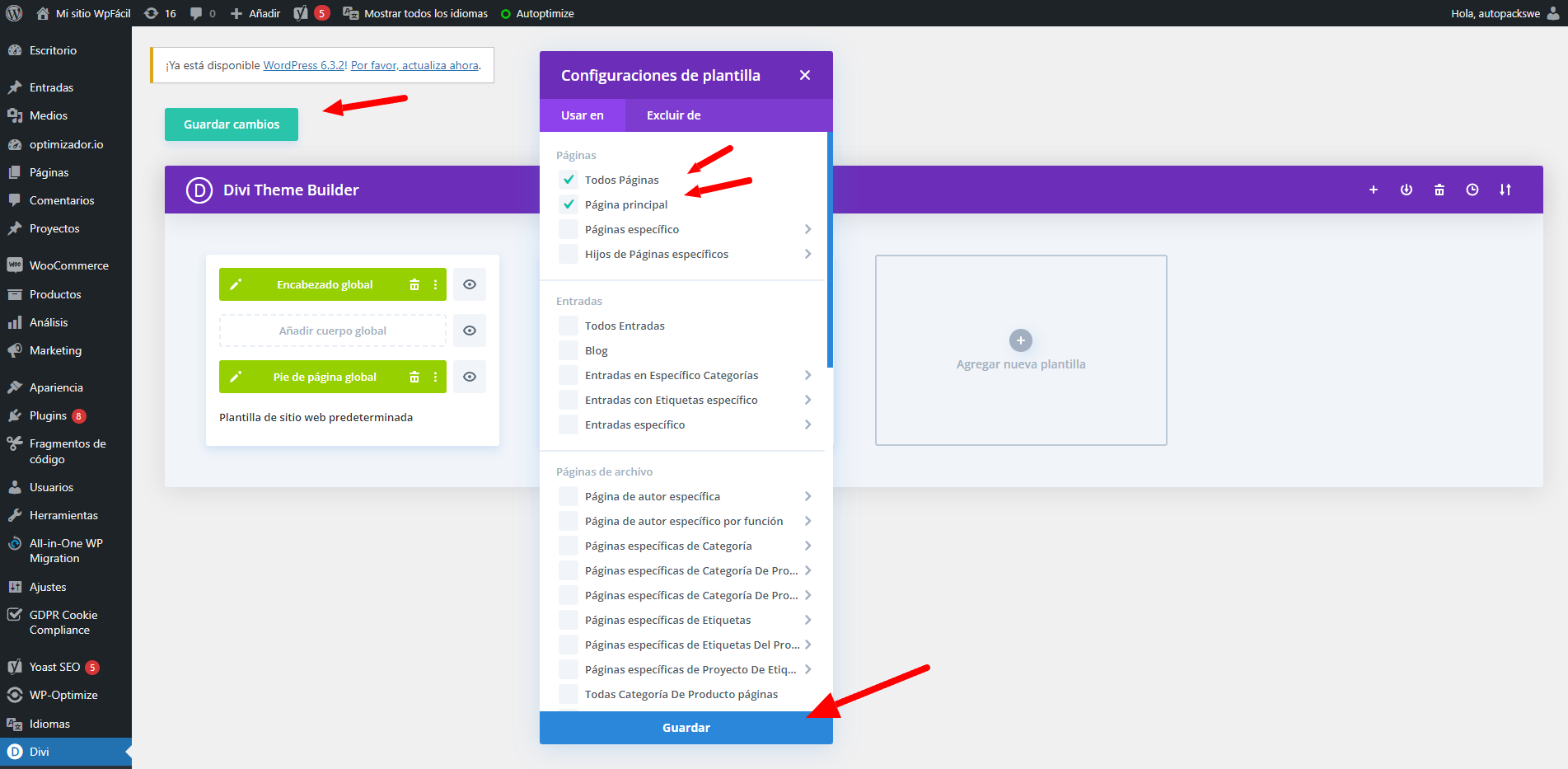Toggle visibility of Encabezado global
Screen dimensions: 1568x769
pos(470,284)
